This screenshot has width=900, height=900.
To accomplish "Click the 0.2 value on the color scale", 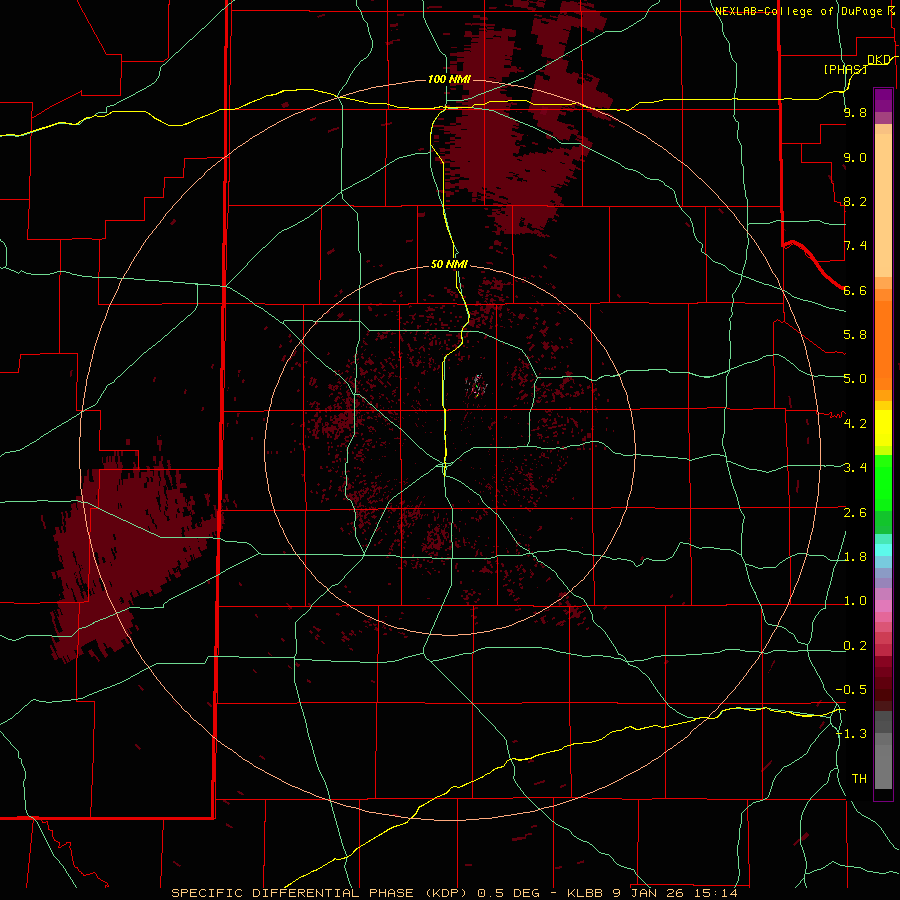I will 855,645.
